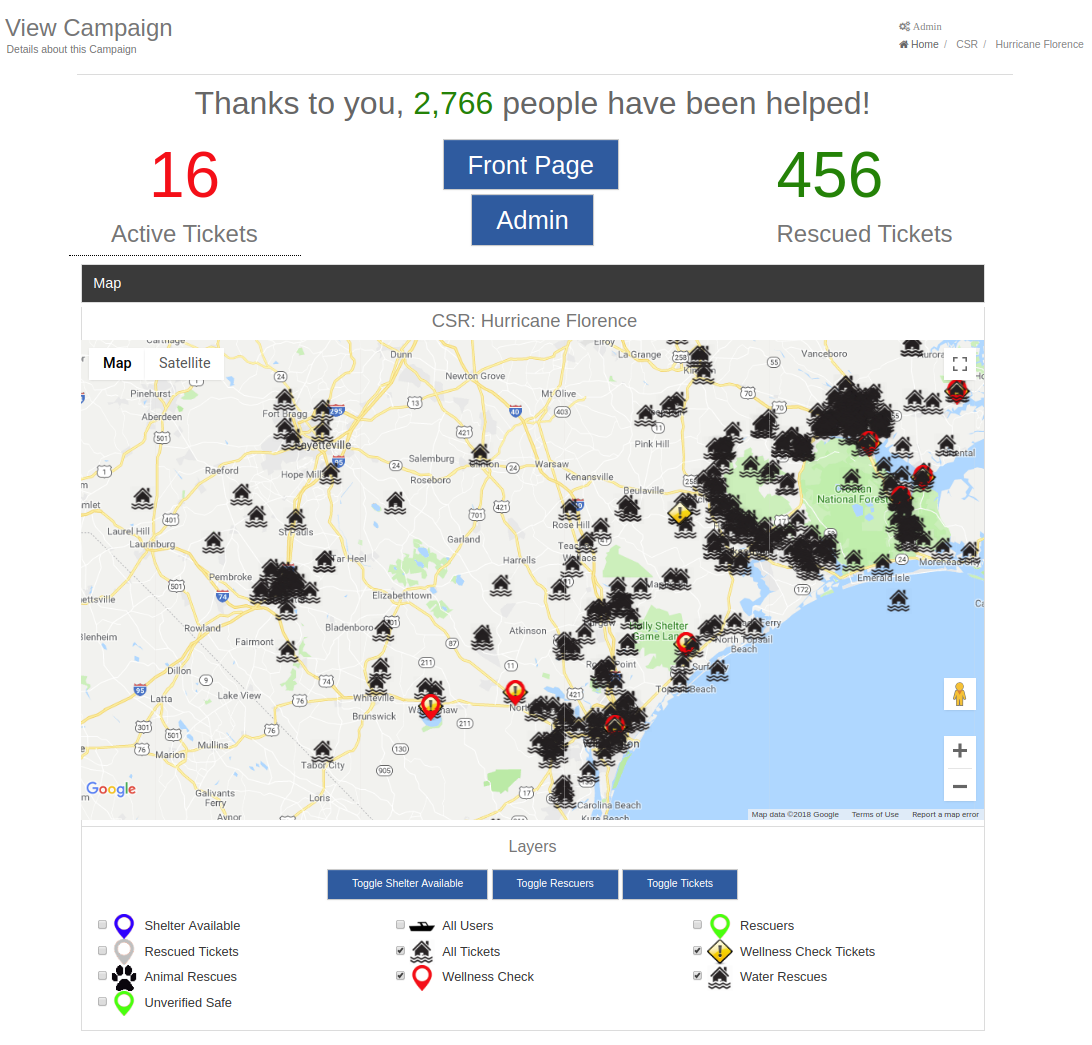
Task: Click house marker near Atkinson
Action: pos(482,637)
